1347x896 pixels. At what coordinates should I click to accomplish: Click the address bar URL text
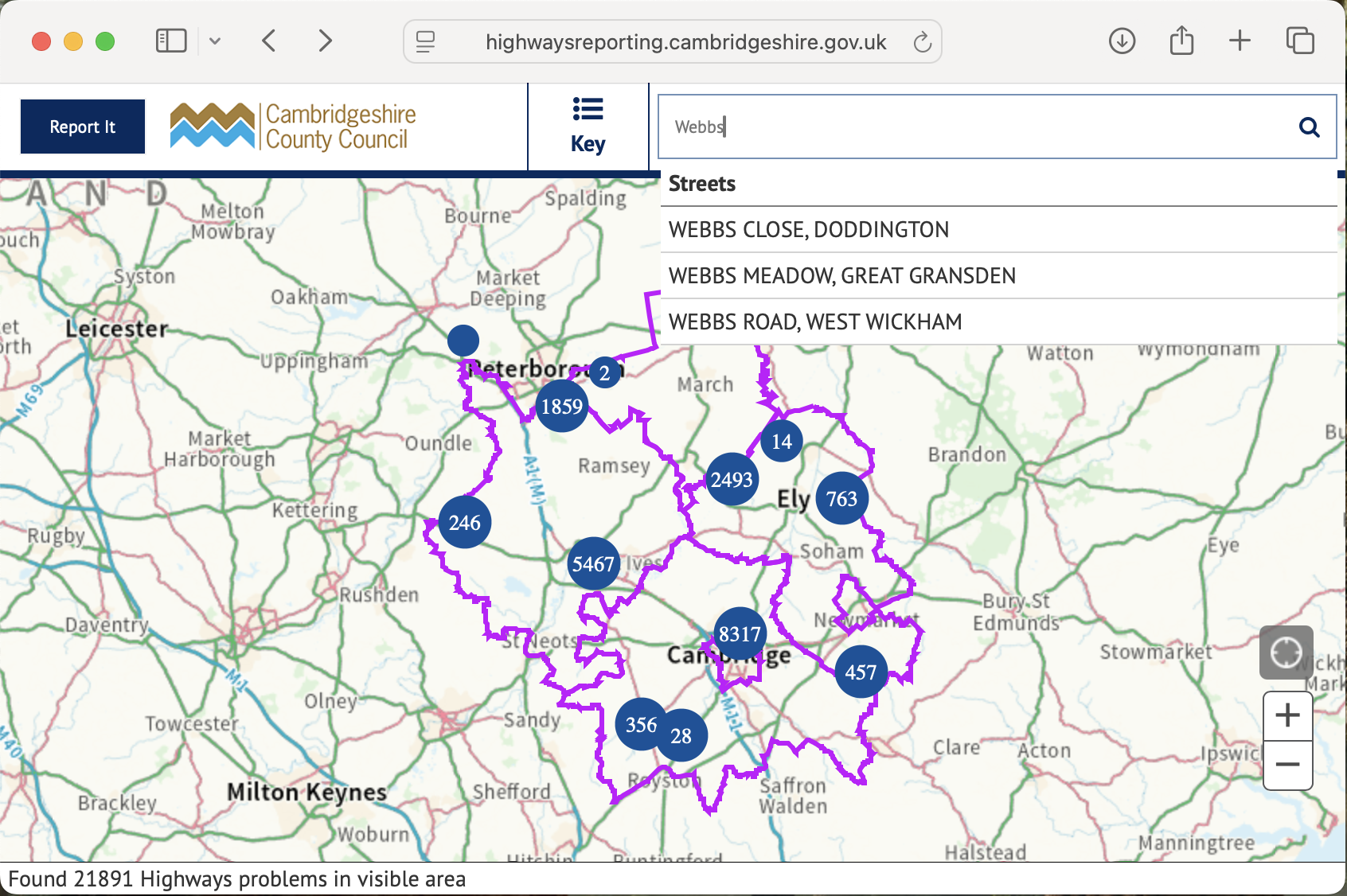686,42
